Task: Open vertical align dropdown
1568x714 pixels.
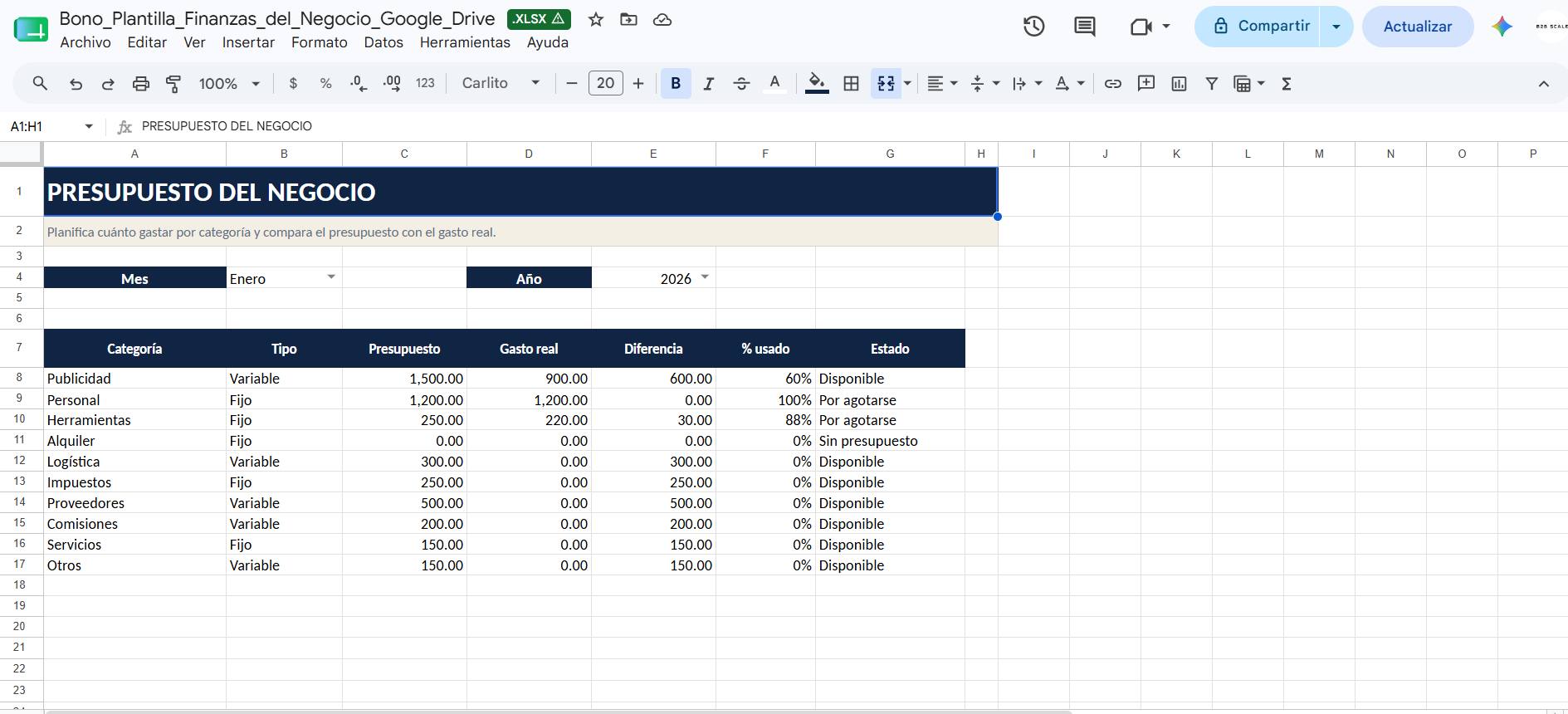Action: coord(985,83)
